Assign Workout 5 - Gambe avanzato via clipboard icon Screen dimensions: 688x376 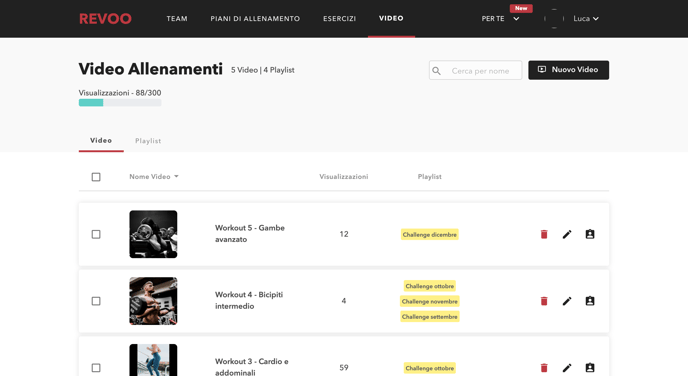click(x=590, y=234)
